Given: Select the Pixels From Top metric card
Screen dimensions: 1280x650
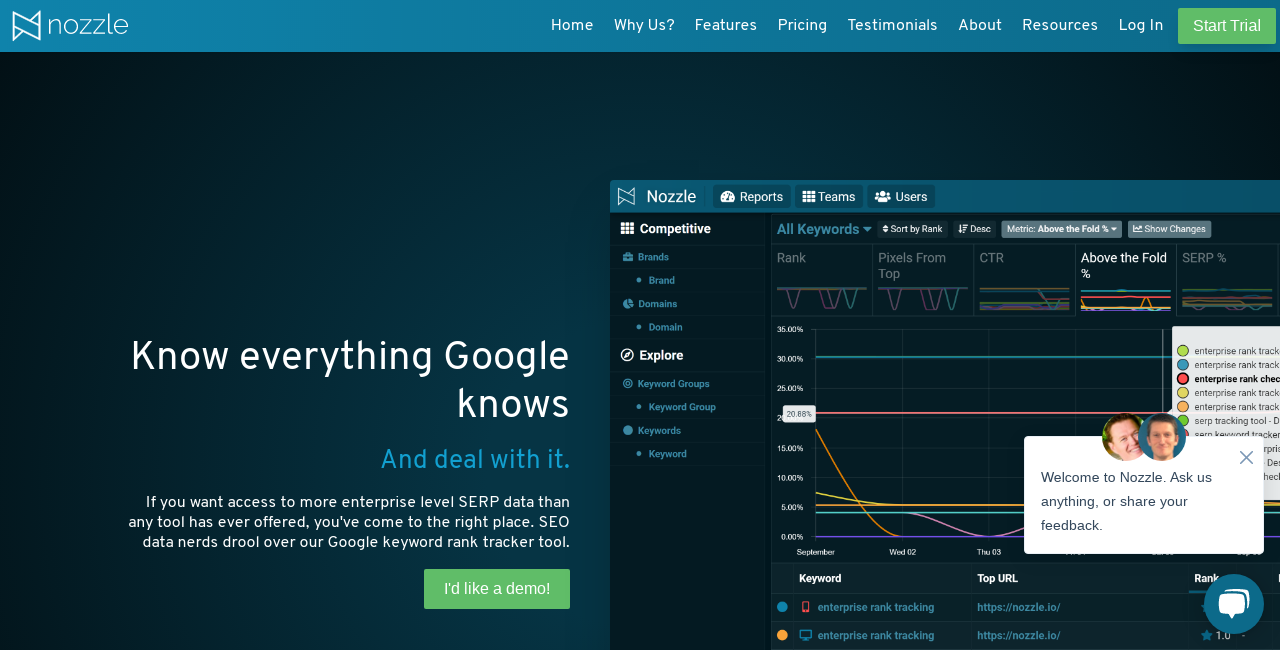Looking at the screenshot, I should tap(923, 280).
